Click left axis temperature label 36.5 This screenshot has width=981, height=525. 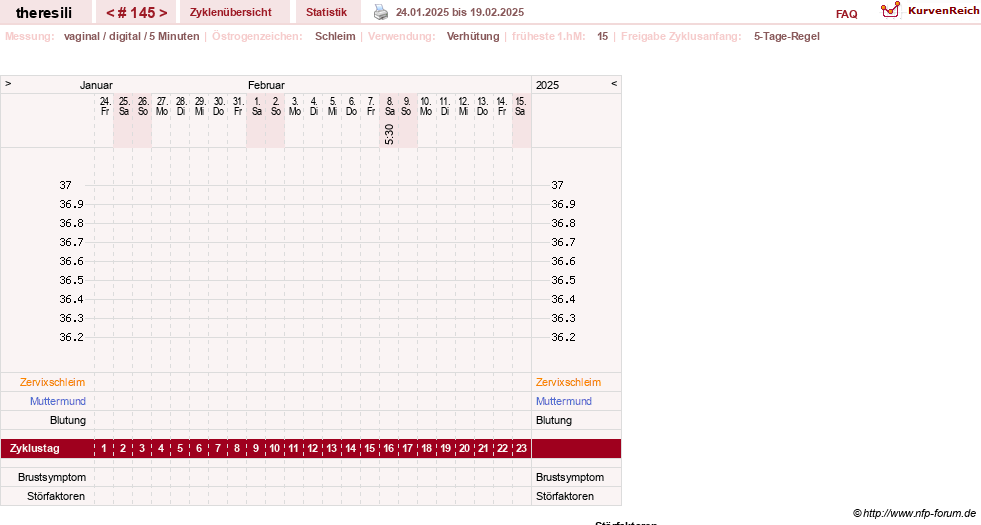point(71,280)
